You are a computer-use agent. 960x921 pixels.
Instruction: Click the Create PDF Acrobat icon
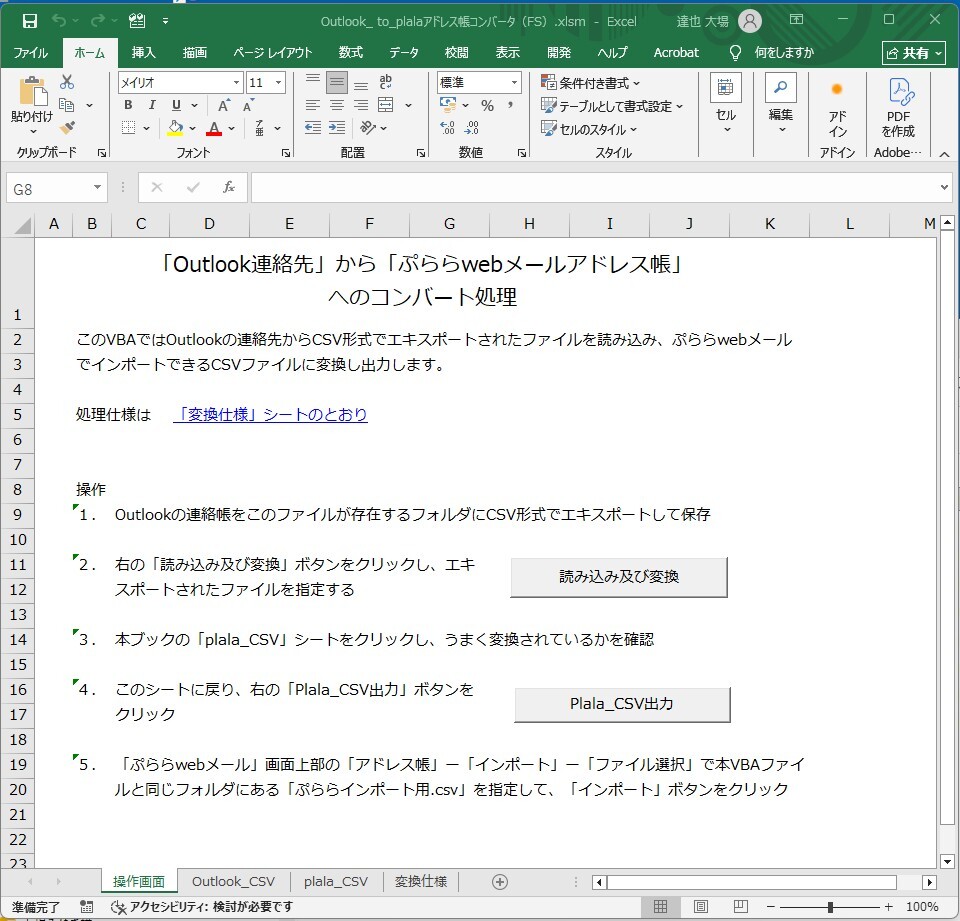pyautogui.click(x=898, y=108)
